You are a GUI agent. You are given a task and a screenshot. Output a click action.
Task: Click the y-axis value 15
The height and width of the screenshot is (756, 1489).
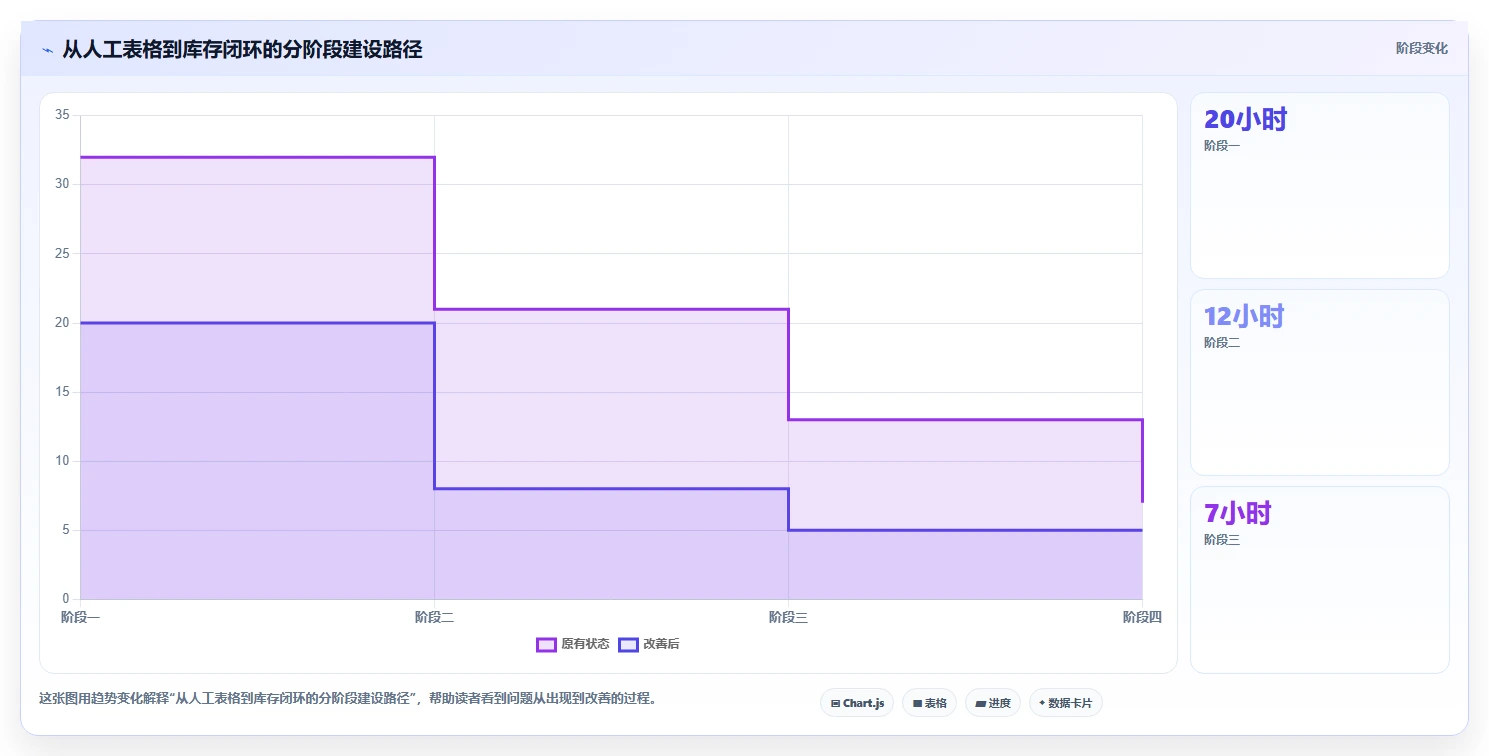point(62,392)
